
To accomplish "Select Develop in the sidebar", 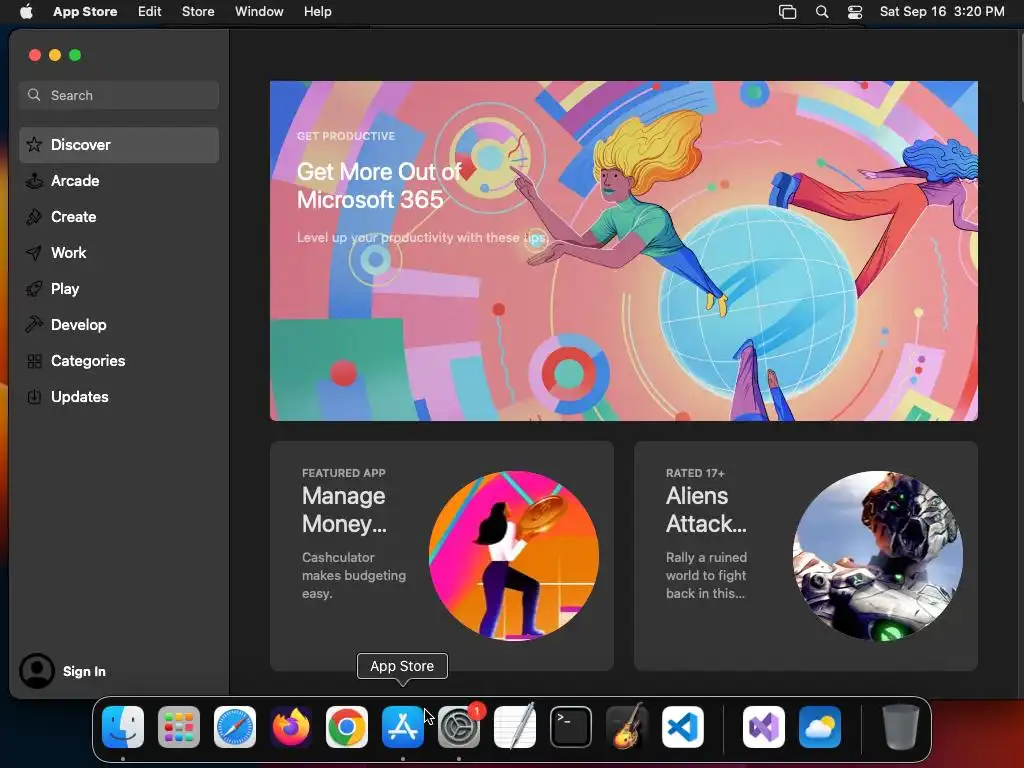I will pyautogui.click(x=119, y=325).
